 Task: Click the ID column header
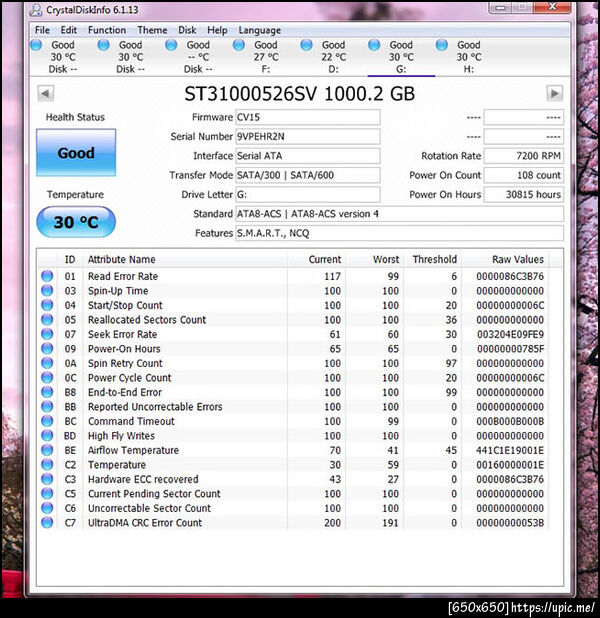(70, 259)
